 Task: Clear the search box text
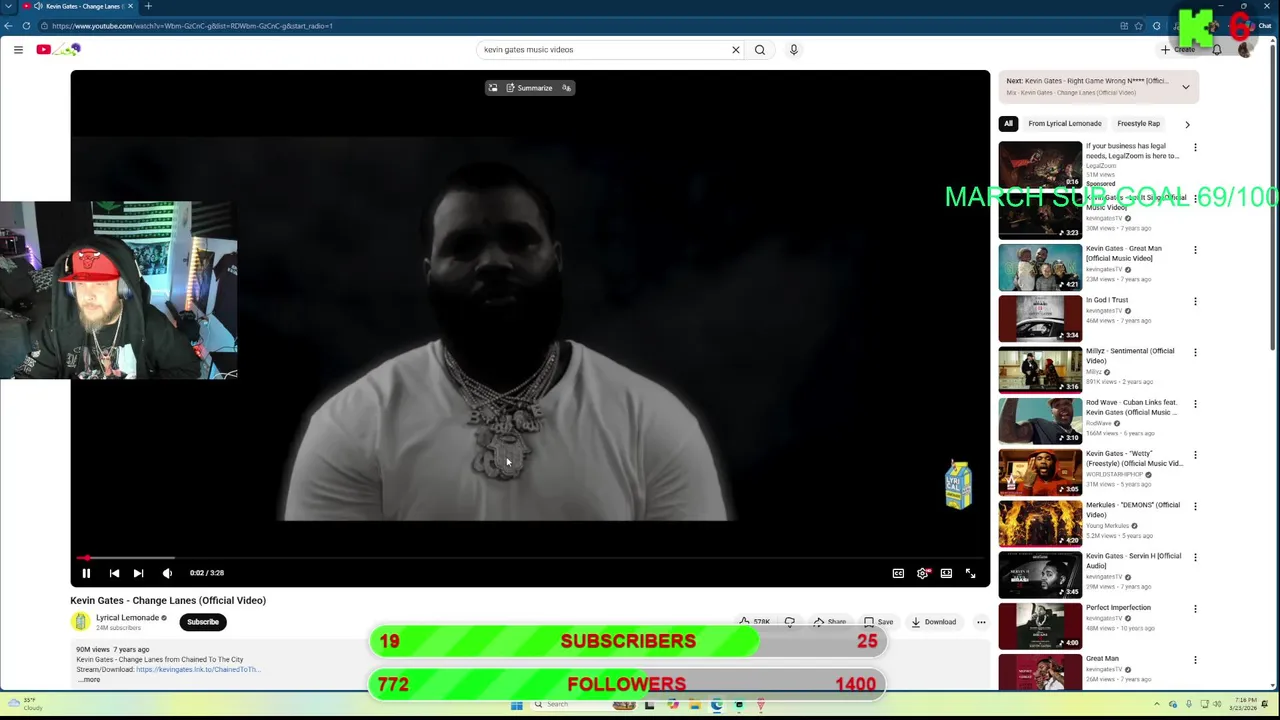pos(735,49)
